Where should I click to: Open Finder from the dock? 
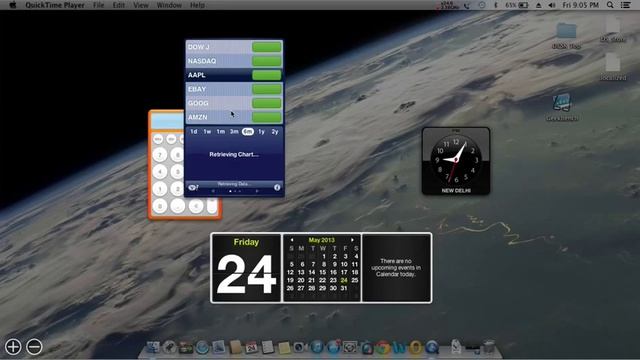coord(153,347)
